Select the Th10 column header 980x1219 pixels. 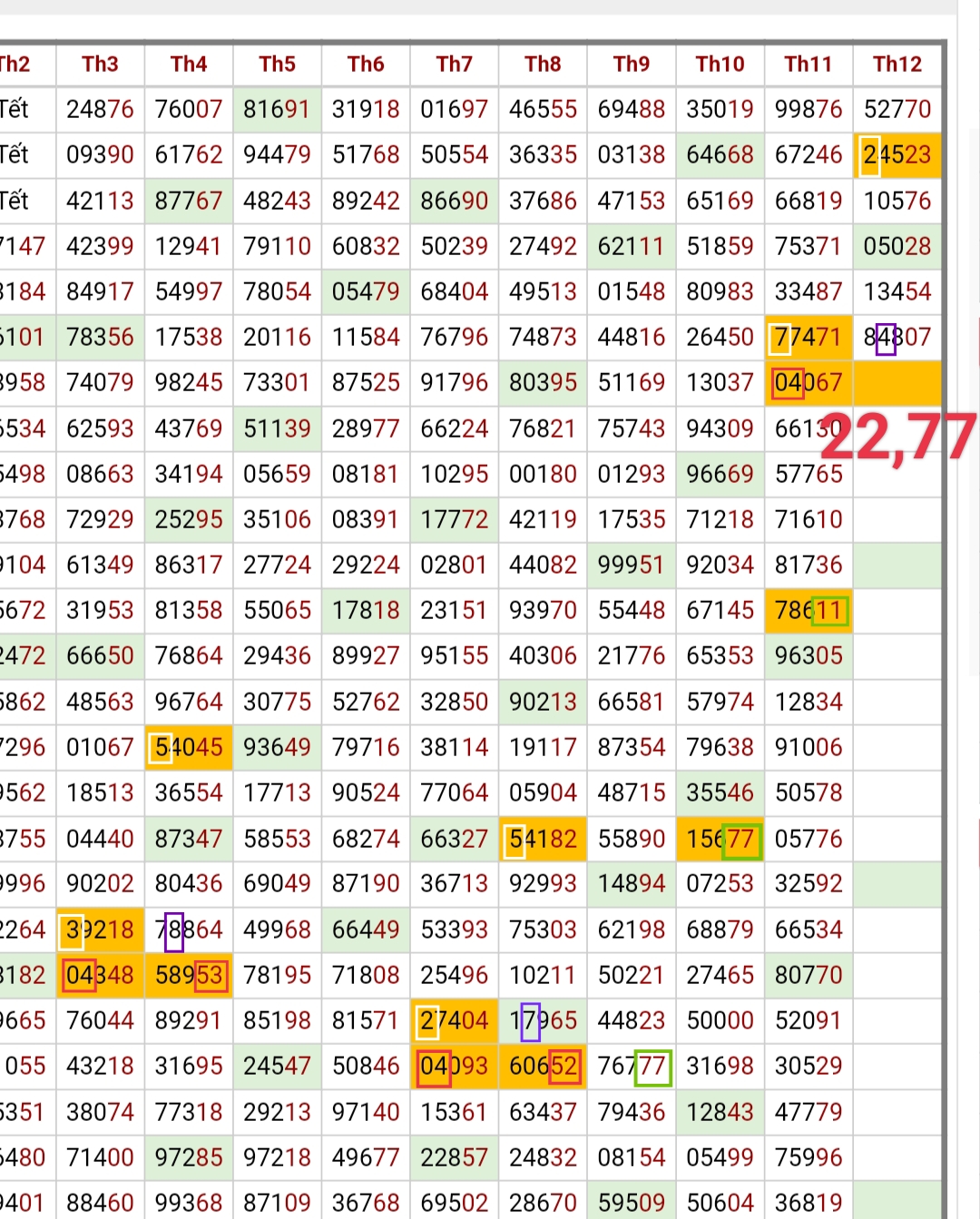pos(720,64)
